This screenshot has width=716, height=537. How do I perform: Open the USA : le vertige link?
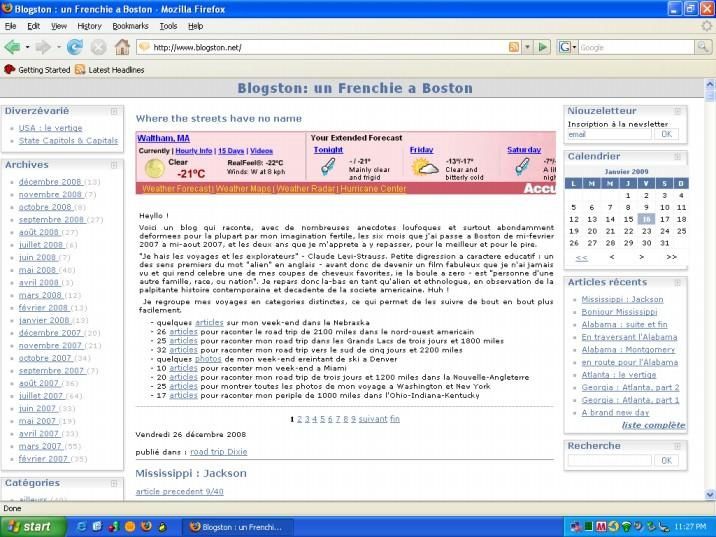point(50,128)
